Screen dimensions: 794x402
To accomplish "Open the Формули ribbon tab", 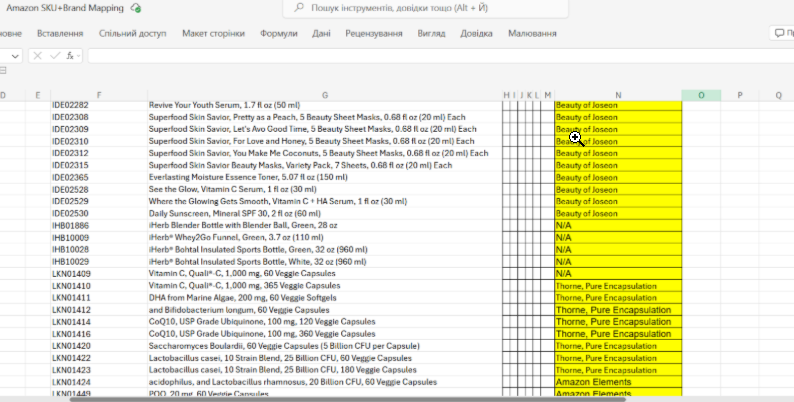I will pos(279,33).
